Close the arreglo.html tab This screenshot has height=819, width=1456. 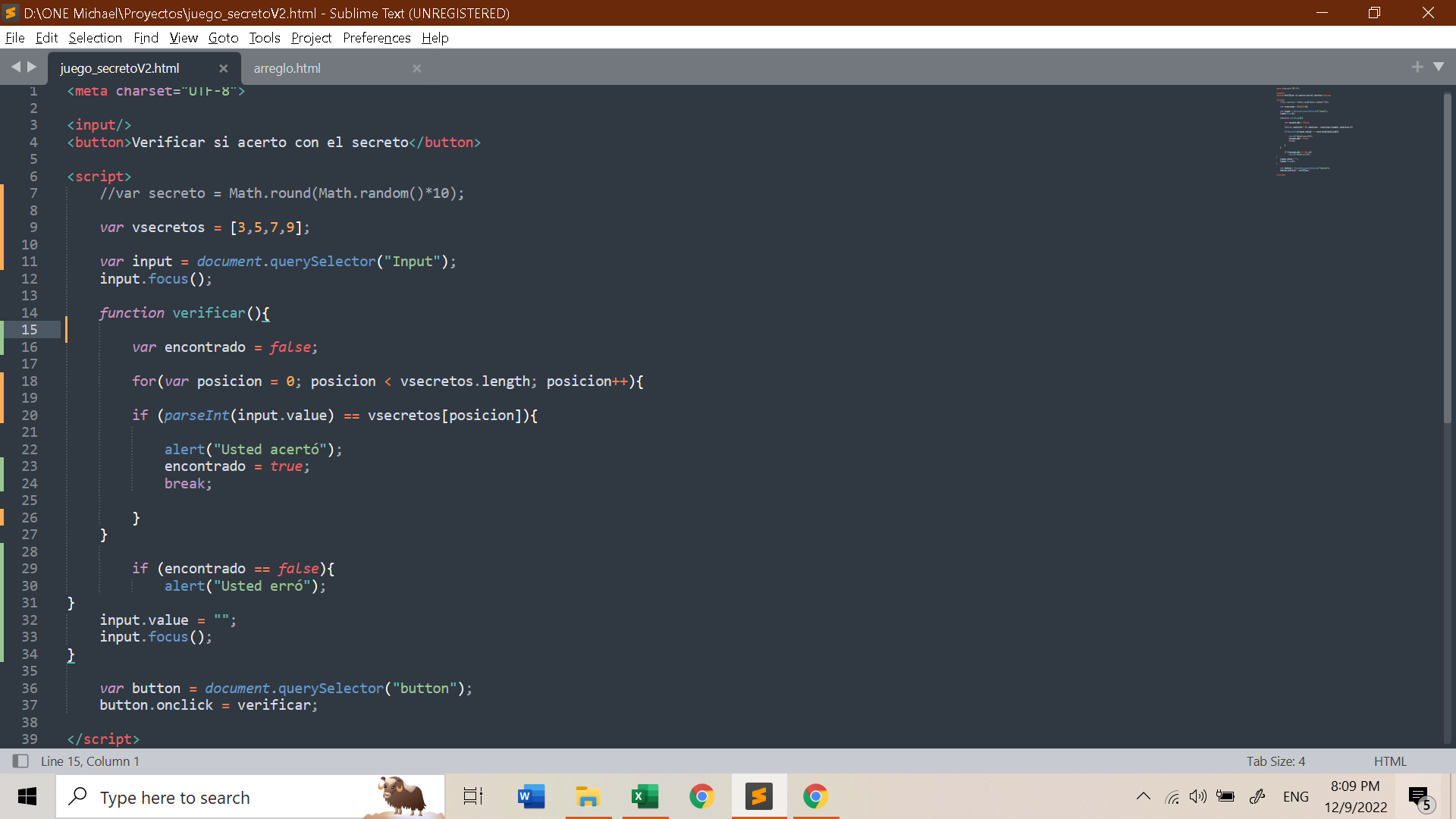click(x=416, y=68)
